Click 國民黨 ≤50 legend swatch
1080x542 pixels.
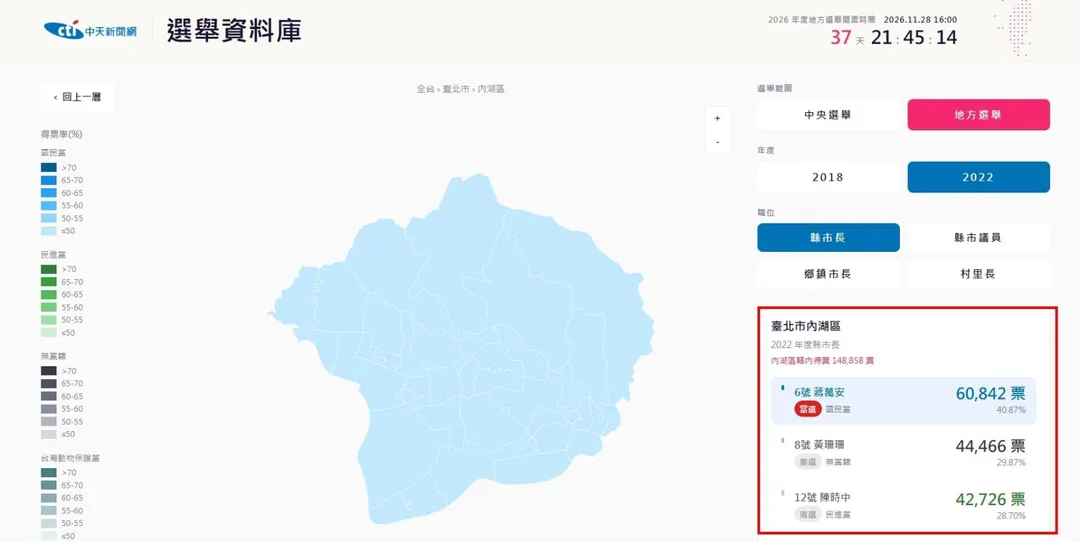click(48, 231)
